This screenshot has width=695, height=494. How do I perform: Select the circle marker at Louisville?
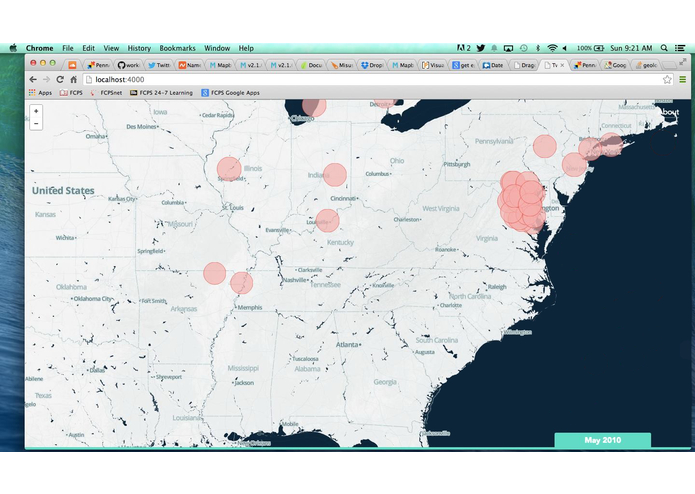coord(328,221)
